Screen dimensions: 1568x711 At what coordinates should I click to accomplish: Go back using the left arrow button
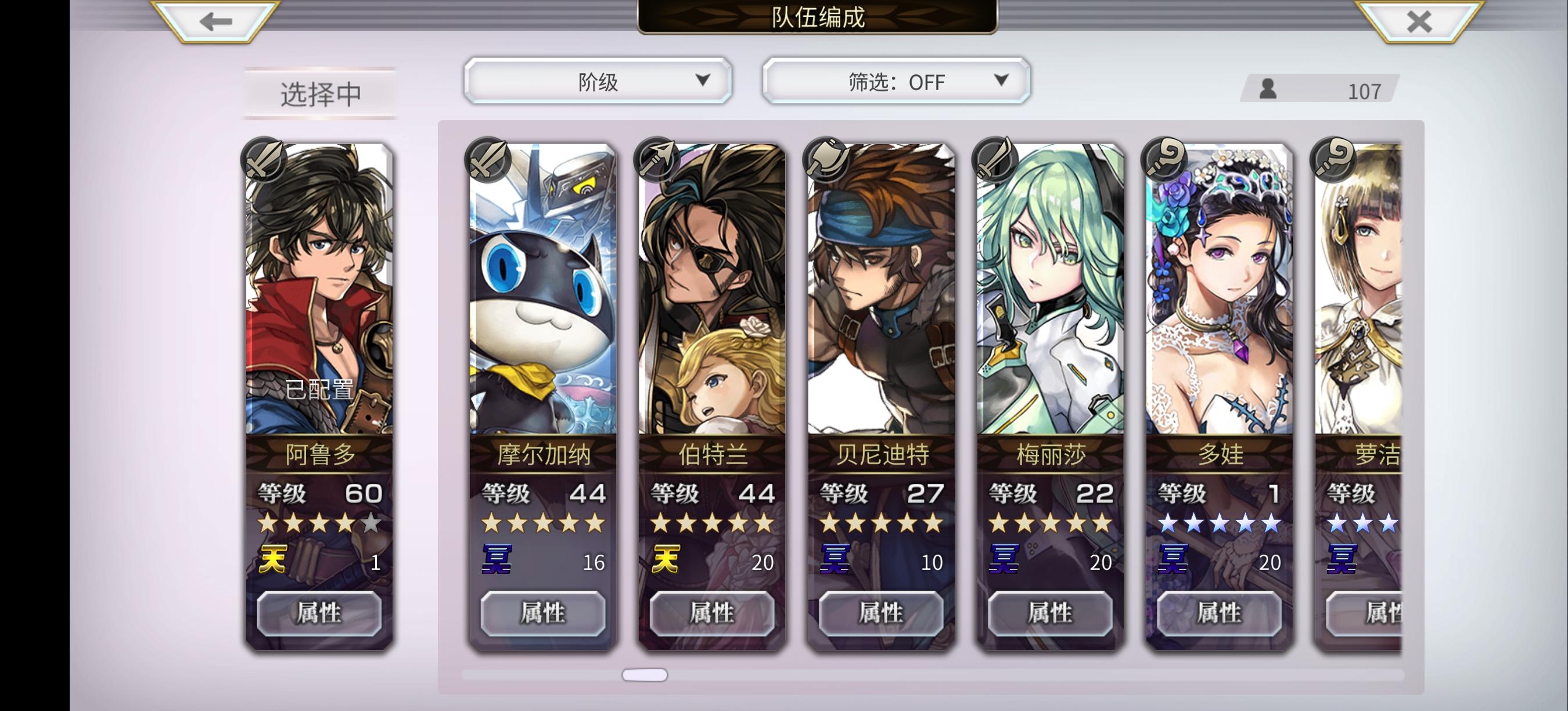click(215, 21)
